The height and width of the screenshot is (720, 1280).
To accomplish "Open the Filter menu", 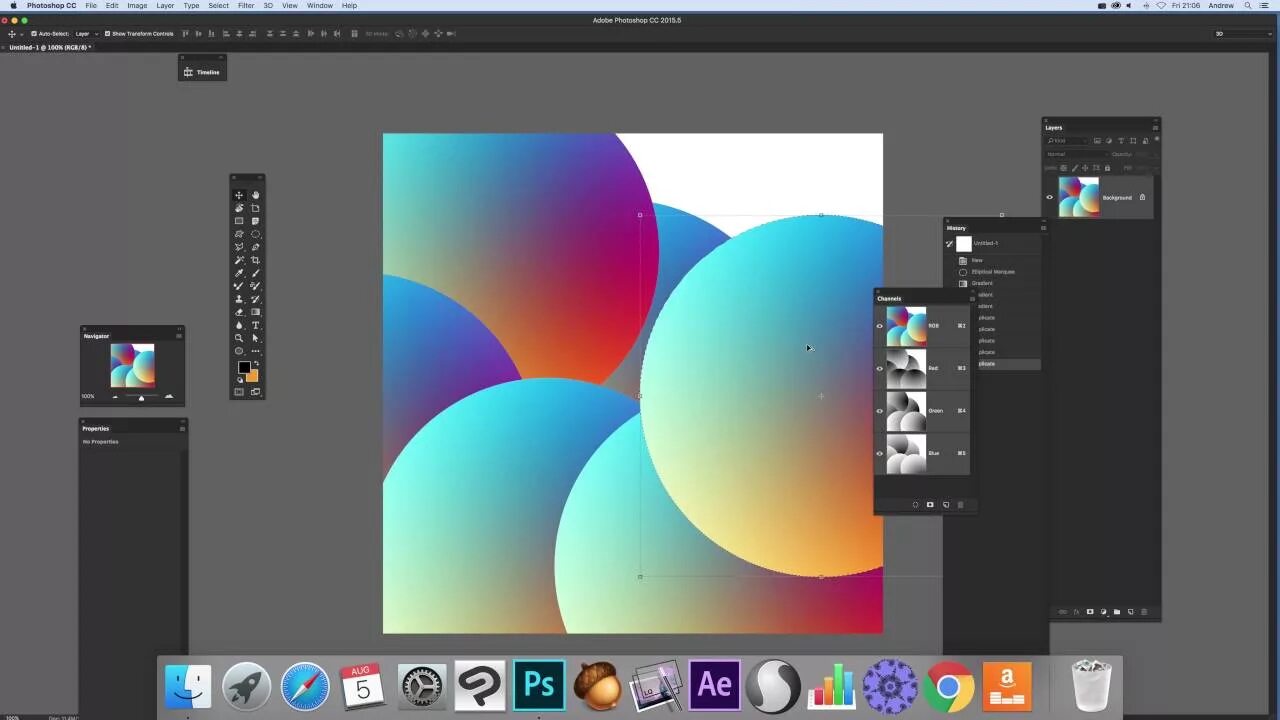I will point(246,6).
